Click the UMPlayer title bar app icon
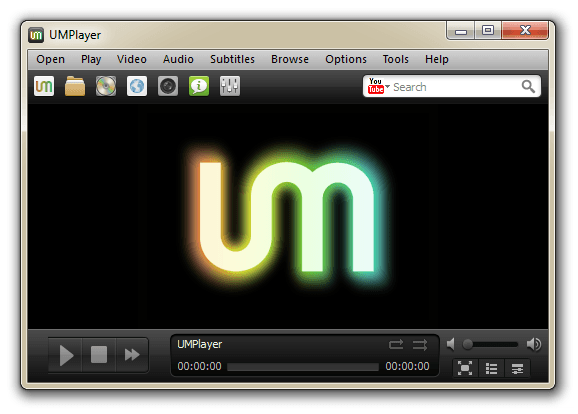This screenshot has height=414, width=578. tap(36, 35)
